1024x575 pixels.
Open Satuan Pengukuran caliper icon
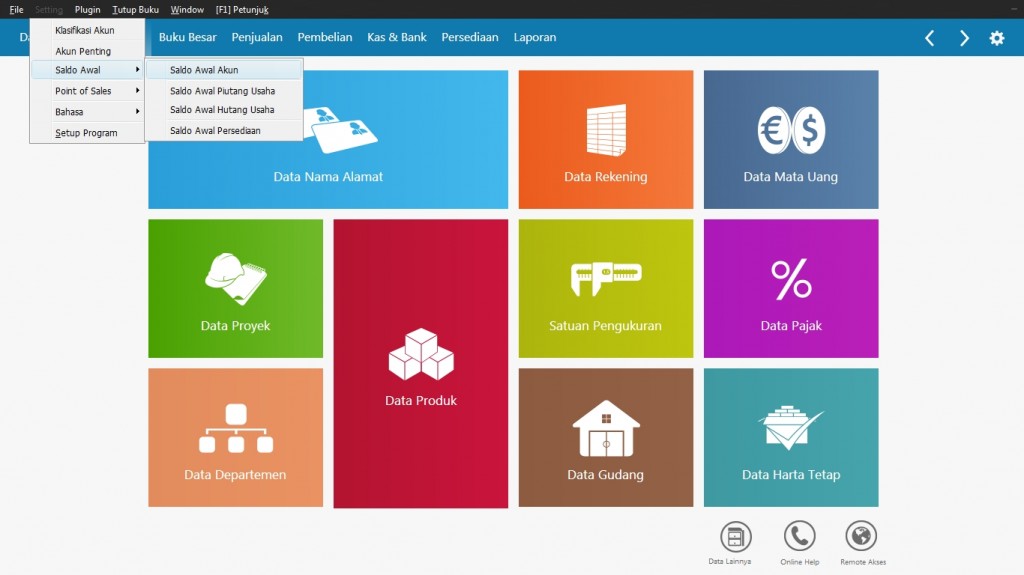pyautogui.click(x=605, y=278)
